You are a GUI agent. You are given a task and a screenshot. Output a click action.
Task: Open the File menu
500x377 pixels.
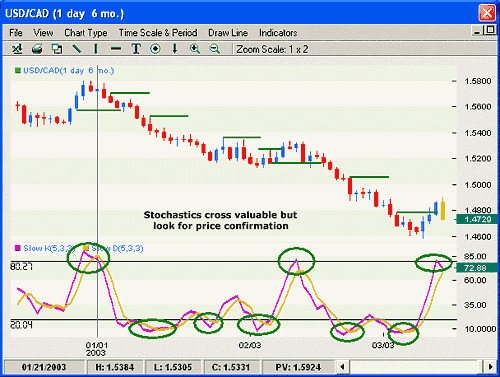click(16, 33)
